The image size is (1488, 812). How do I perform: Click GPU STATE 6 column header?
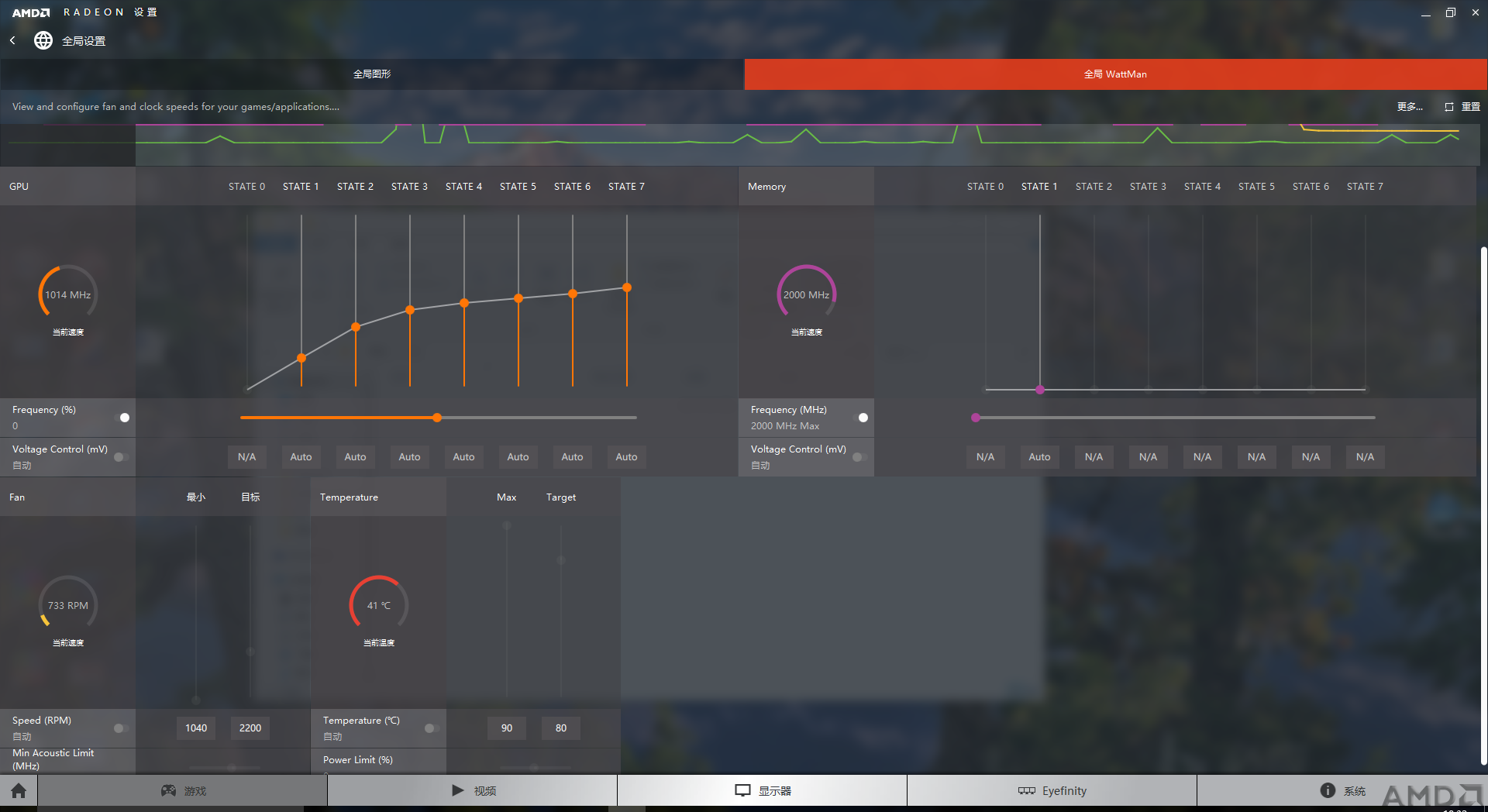[572, 187]
